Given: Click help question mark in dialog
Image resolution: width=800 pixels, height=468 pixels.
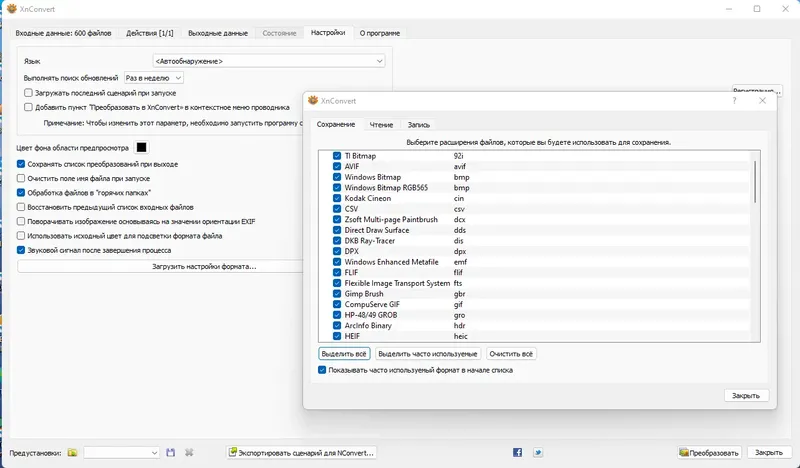Looking at the screenshot, I should point(734,101).
